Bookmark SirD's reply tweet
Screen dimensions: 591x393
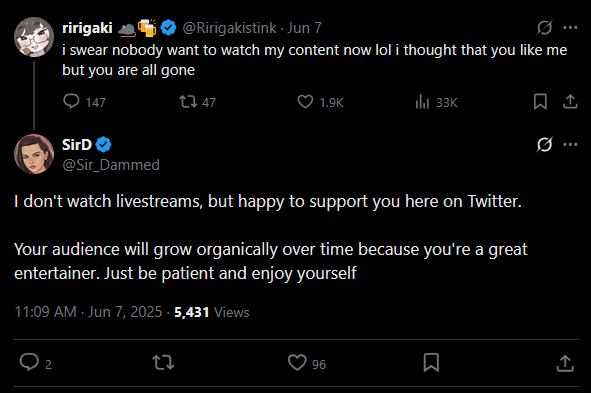click(x=431, y=362)
